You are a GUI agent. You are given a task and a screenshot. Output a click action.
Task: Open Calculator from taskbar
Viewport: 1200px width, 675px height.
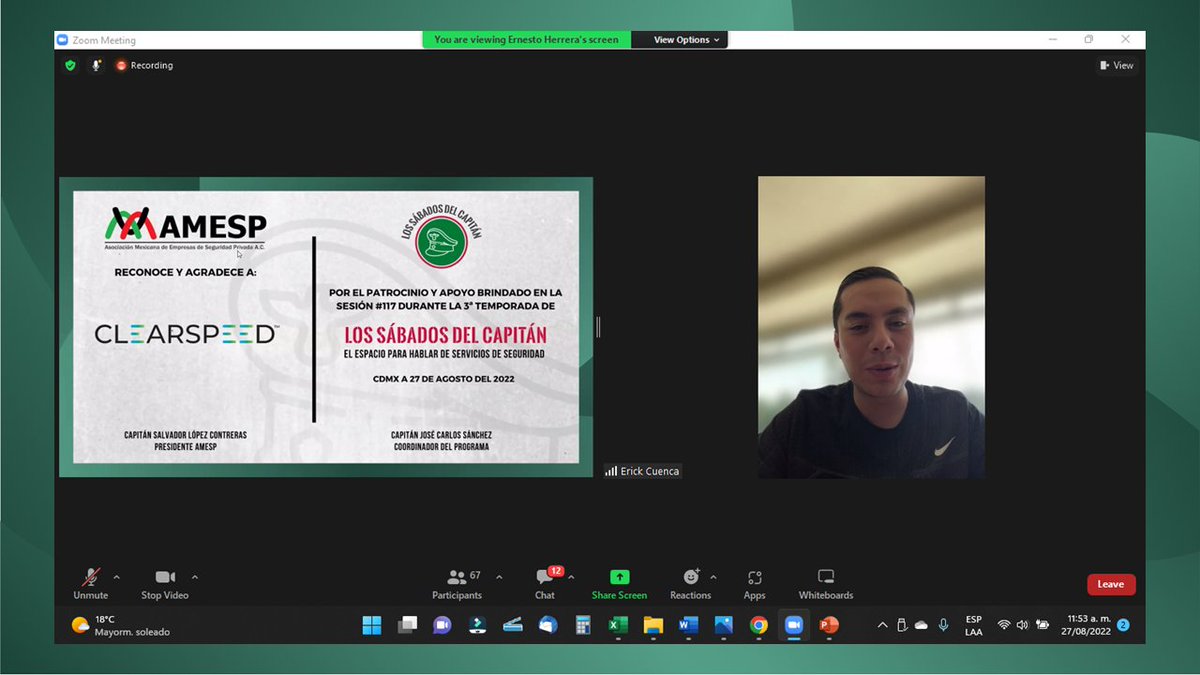tap(583, 625)
